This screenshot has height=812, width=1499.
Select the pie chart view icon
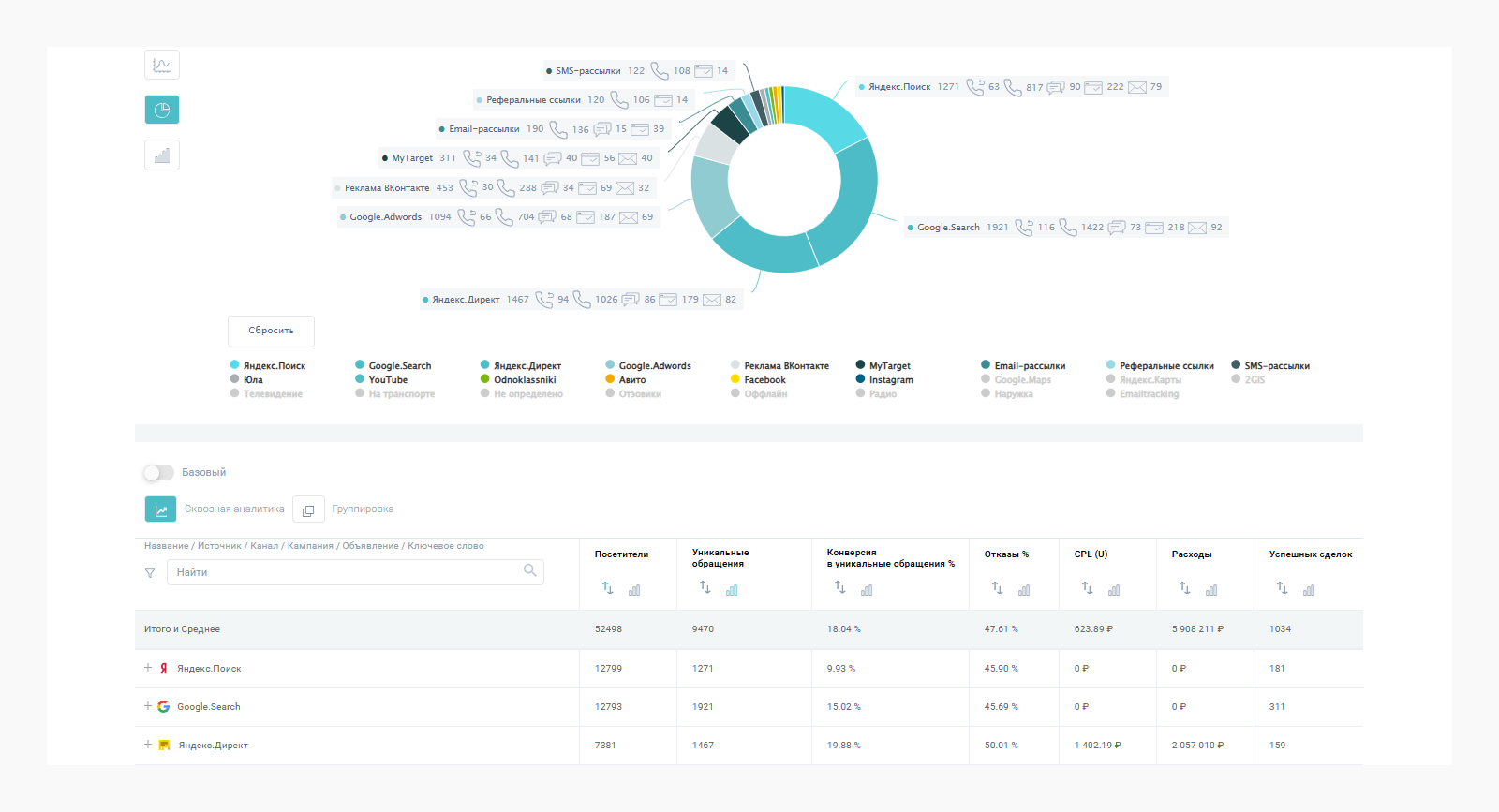coord(162,111)
